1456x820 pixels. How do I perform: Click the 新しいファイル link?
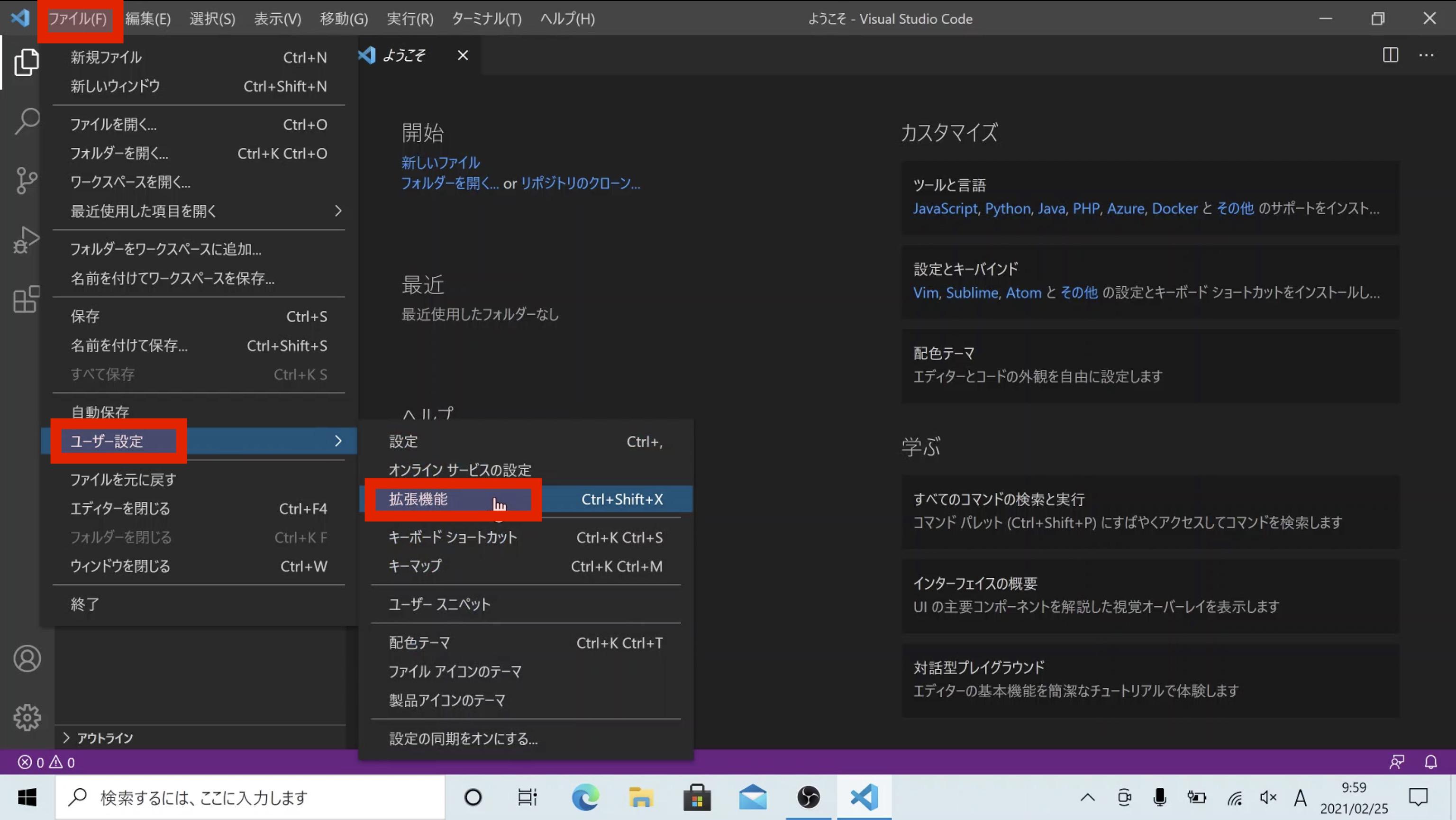[x=441, y=163]
